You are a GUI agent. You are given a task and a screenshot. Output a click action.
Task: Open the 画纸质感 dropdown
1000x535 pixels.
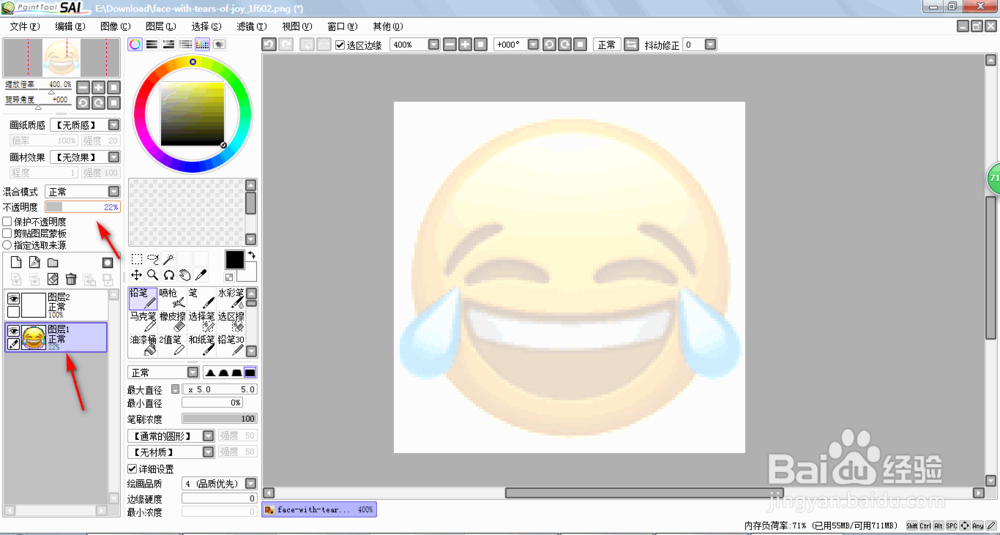pyautogui.click(x=114, y=124)
